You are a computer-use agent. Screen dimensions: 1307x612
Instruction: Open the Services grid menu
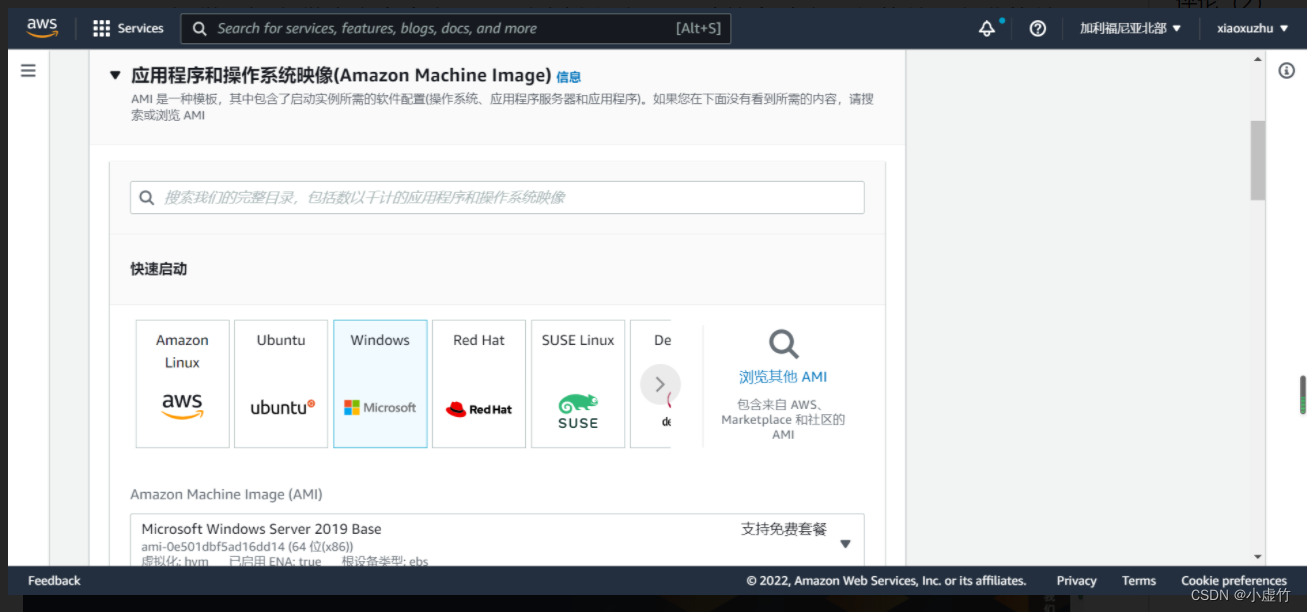pyautogui.click(x=127, y=28)
